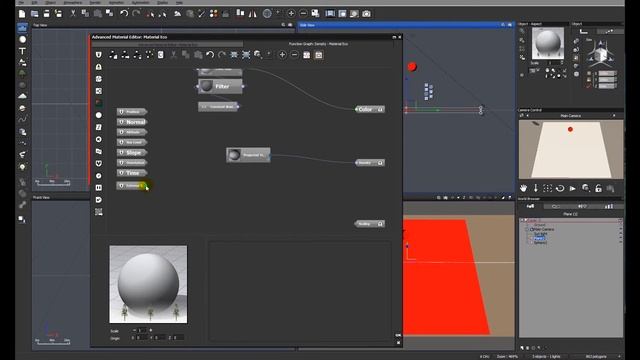Viewport: 640px width, 360px height.
Task: Click the camera zoom magnifier icon
Action: pos(586,188)
